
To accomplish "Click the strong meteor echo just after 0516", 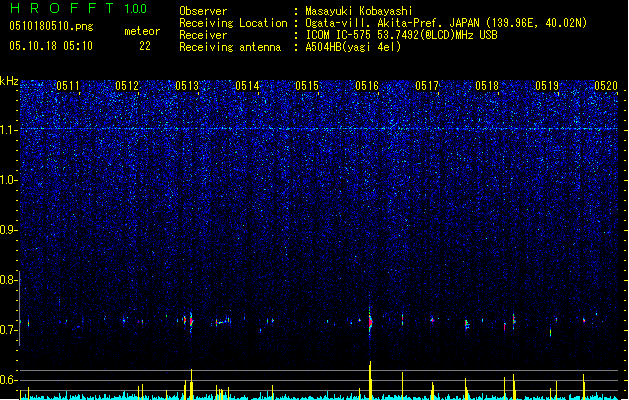I will point(370,321).
